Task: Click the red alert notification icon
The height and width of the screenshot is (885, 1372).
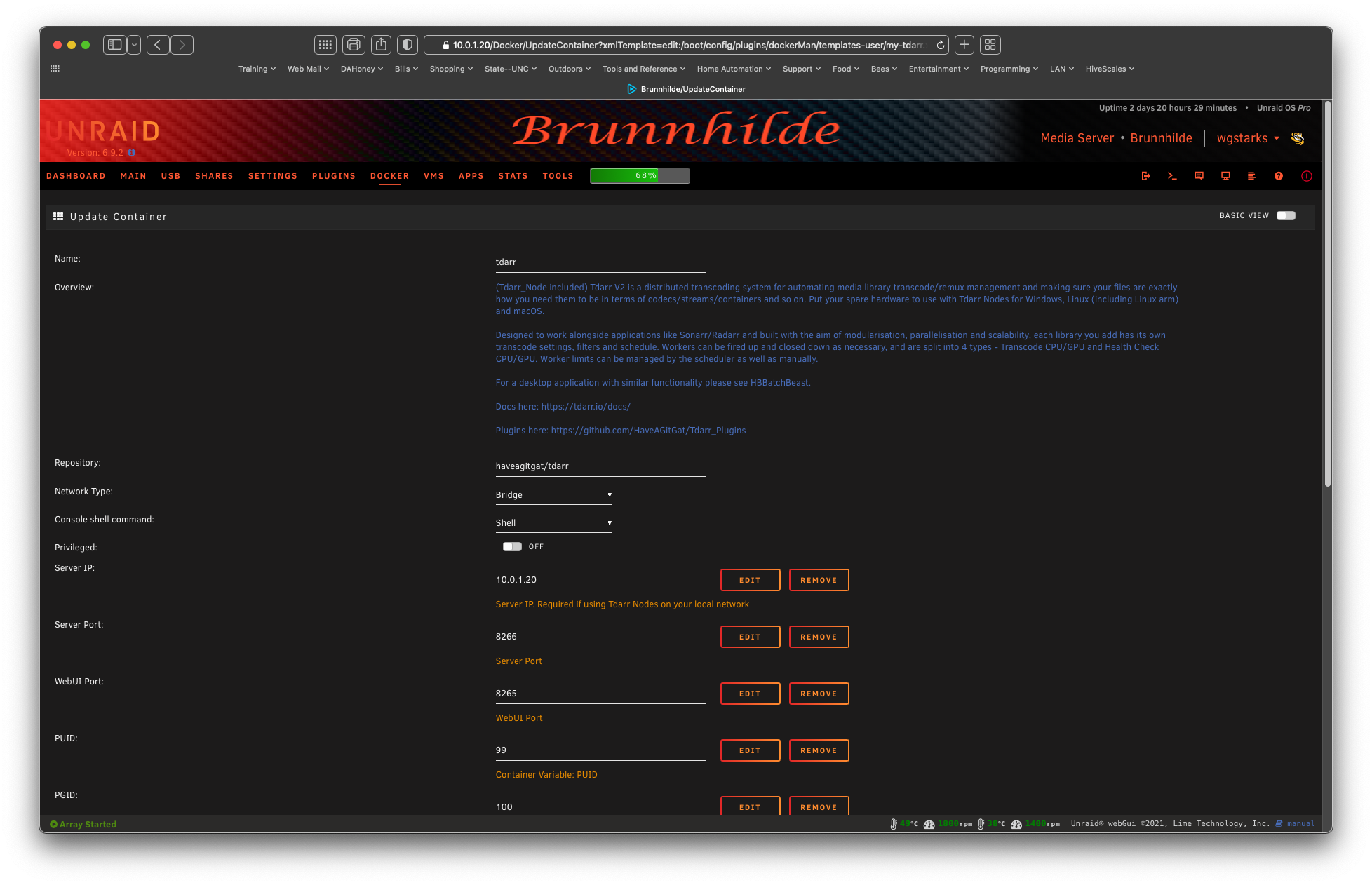Action: coord(1306,176)
